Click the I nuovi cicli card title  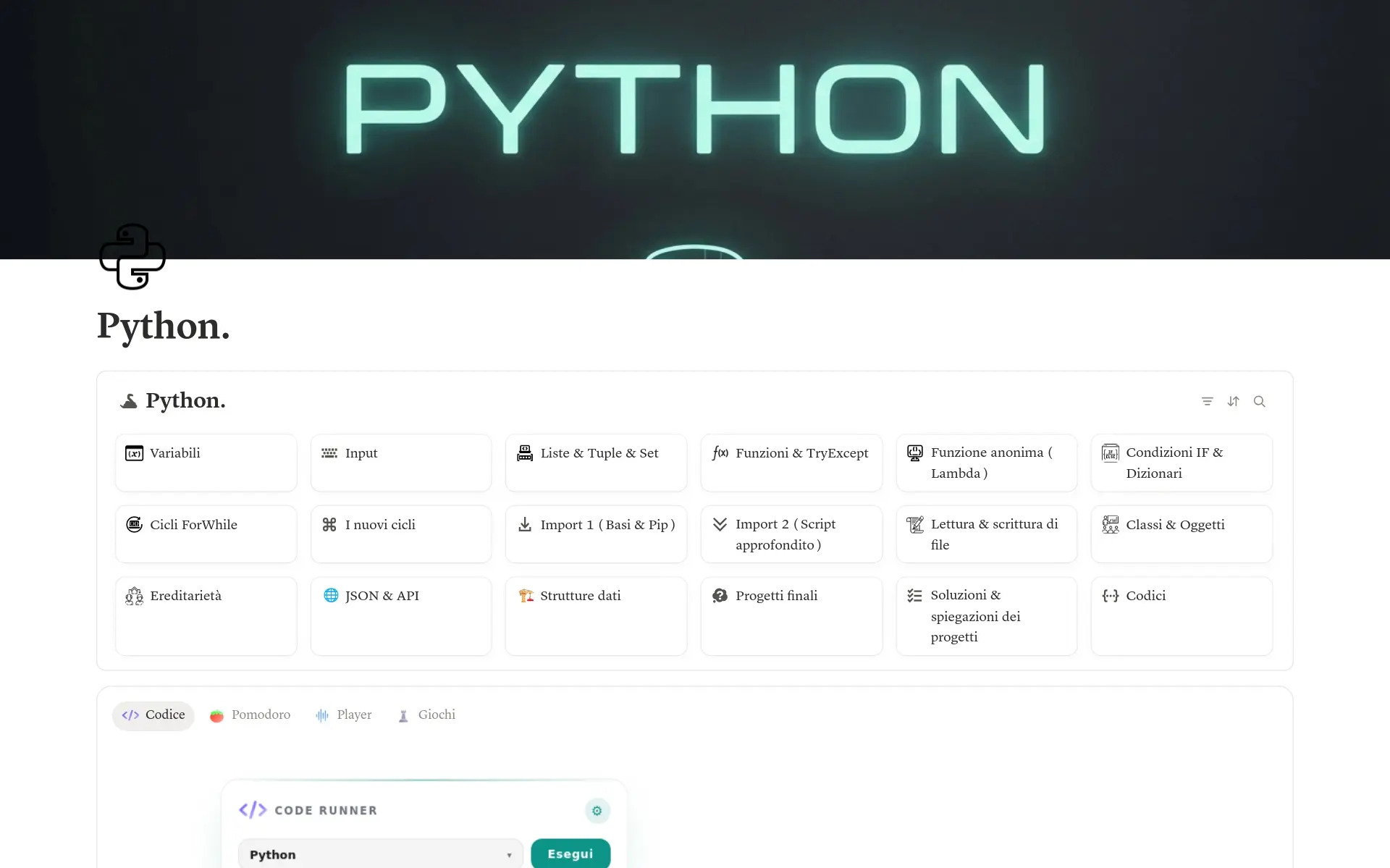click(x=380, y=525)
